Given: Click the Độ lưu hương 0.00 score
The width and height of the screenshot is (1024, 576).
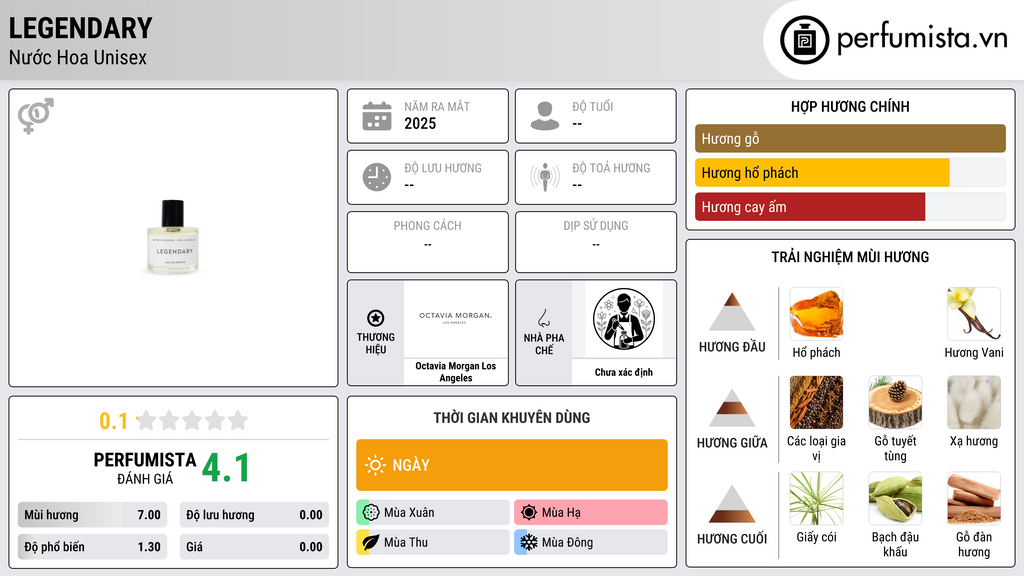Looking at the screenshot, I should (x=254, y=515).
